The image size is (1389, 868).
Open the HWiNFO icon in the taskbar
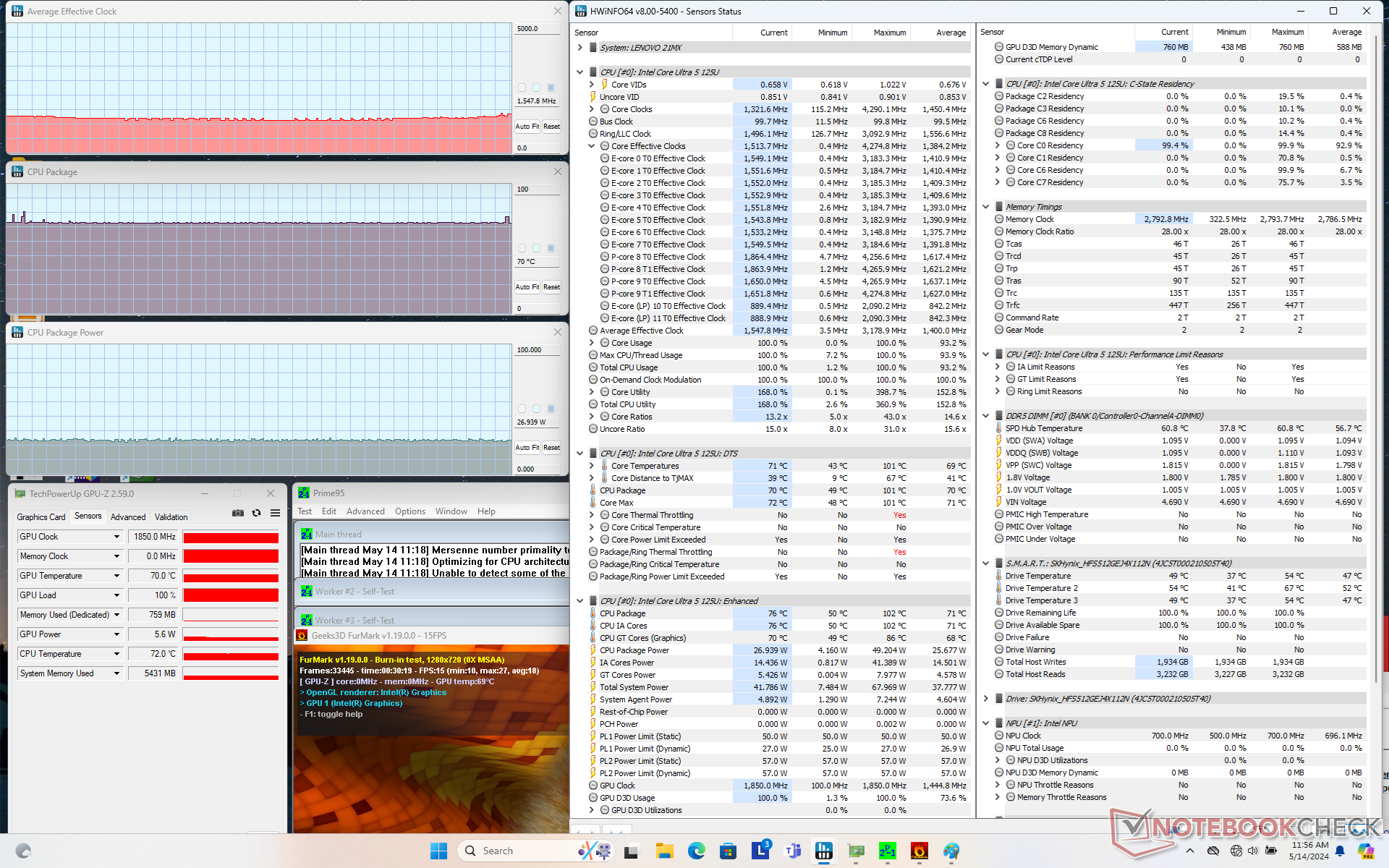(823, 851)
